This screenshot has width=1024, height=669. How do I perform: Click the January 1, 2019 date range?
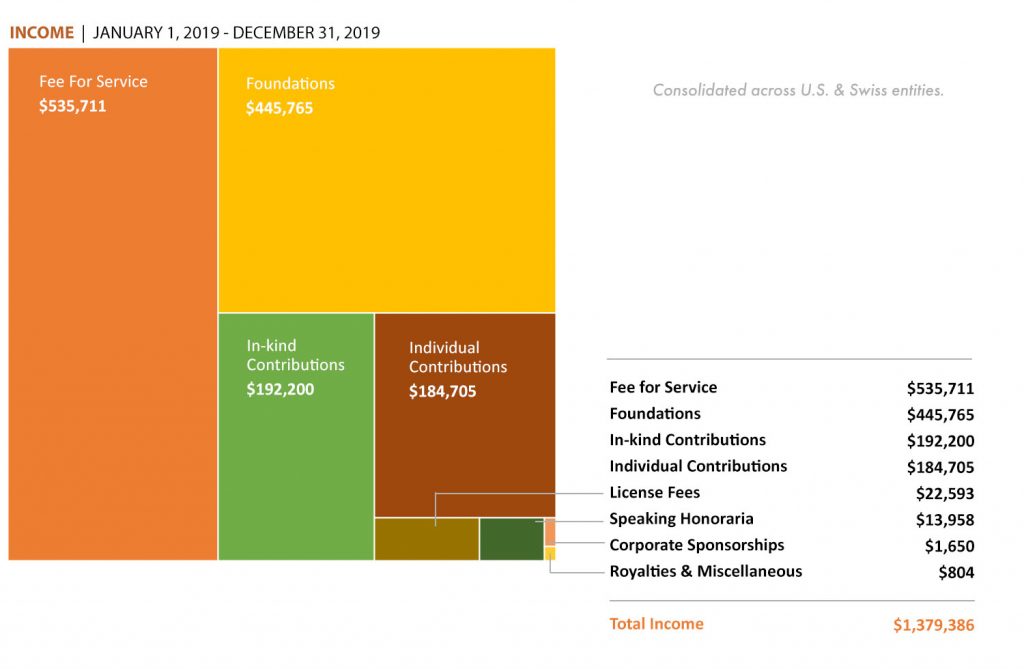(236, 33)
